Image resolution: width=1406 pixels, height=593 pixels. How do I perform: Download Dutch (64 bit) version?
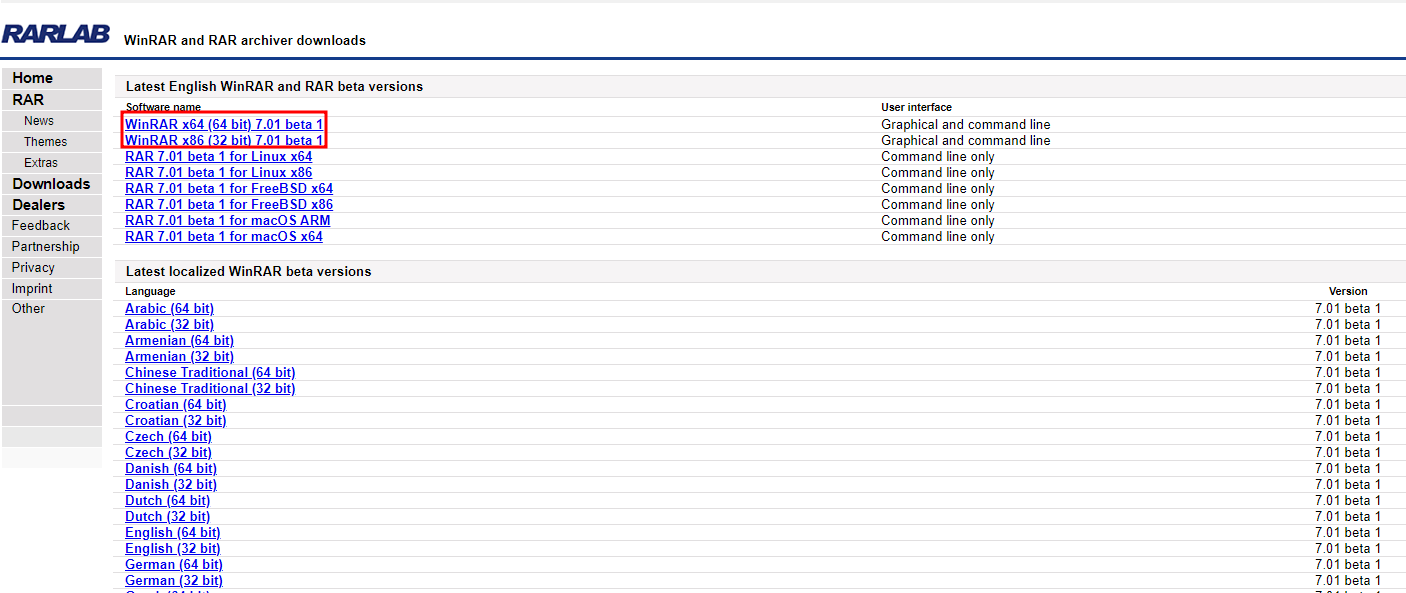click(167, 501)
